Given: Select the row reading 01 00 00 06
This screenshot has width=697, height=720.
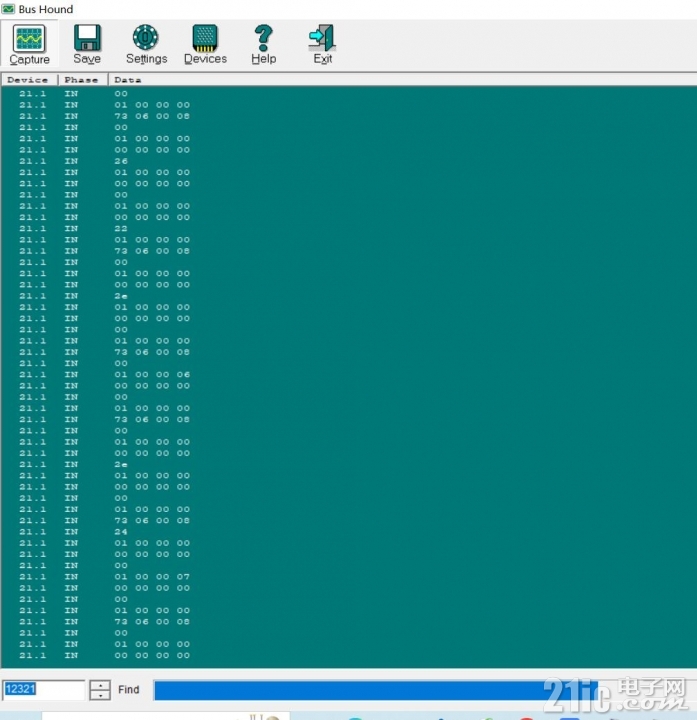Looking at the screenshot, I should point(349,375).
